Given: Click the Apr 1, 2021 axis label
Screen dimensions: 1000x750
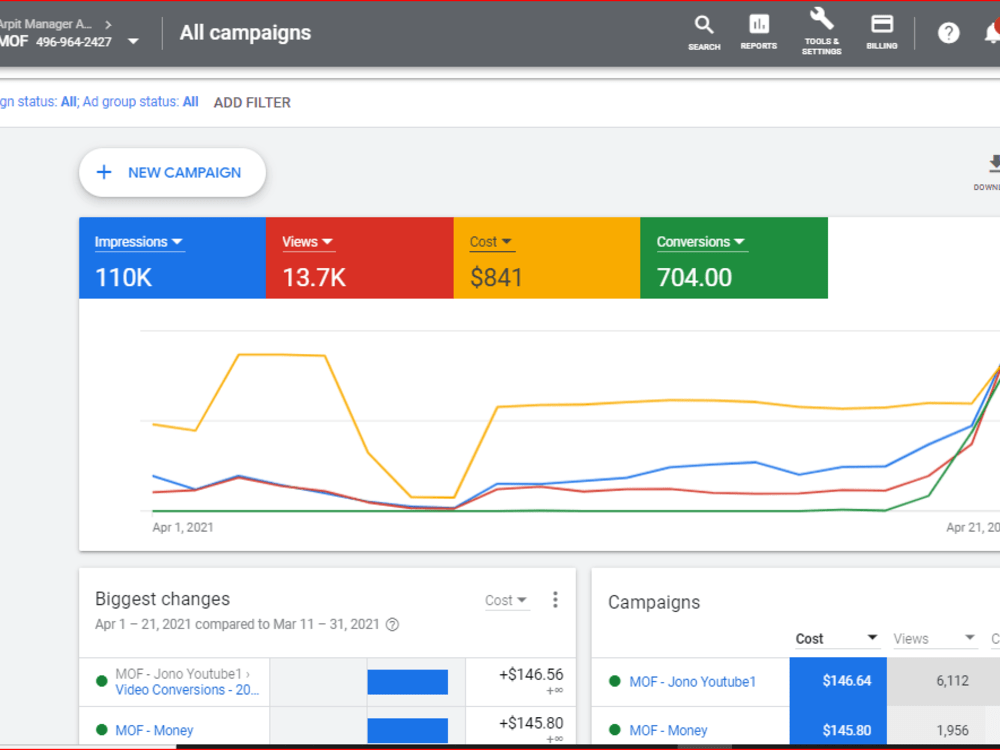Looking at the screenshot, I should pyautogui.click(x=183, y=527).
